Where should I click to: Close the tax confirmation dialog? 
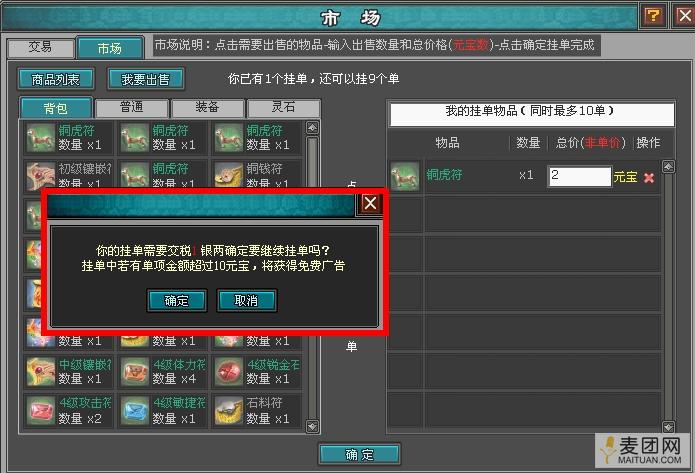[370, 203]
